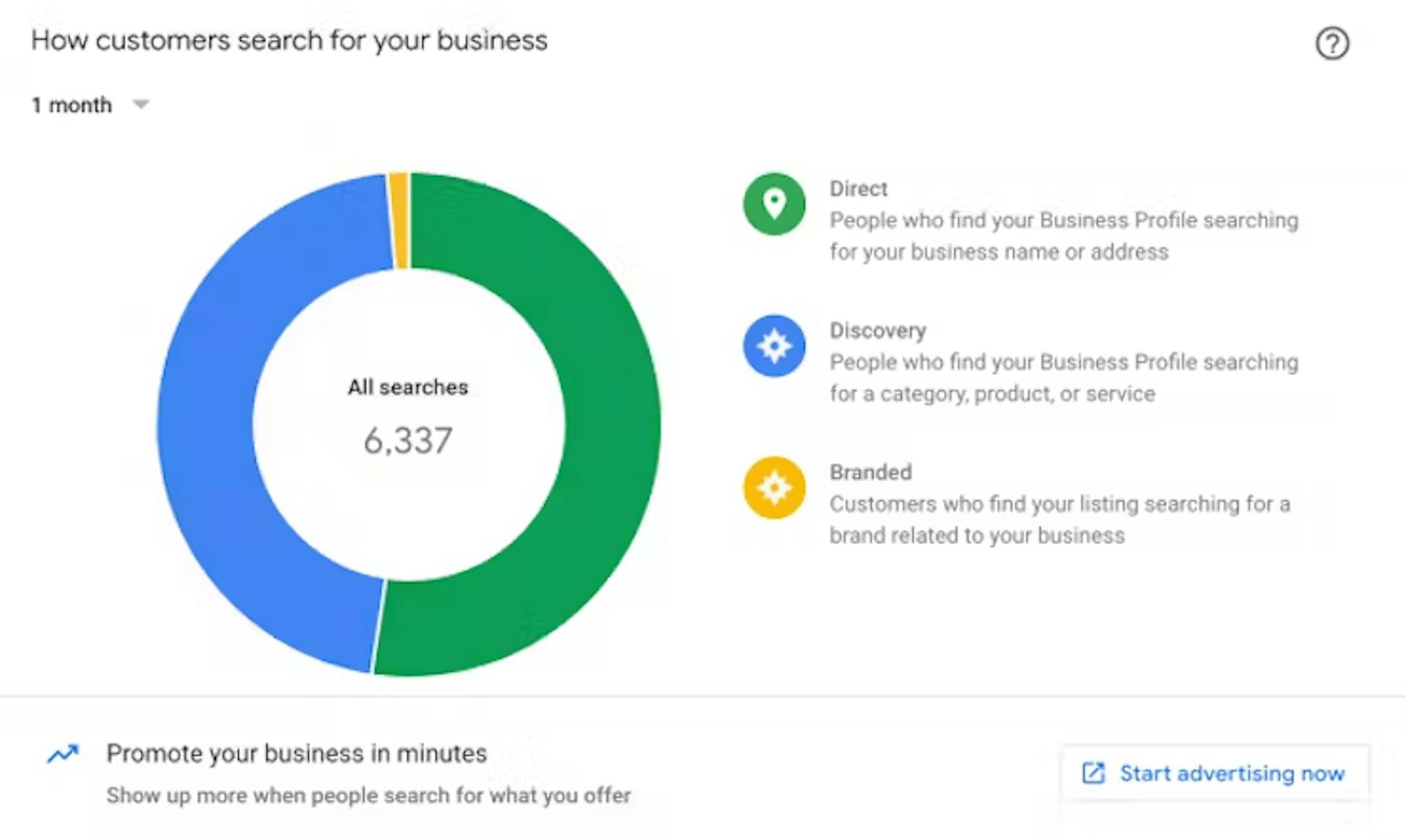The width and height of the screenshot is (1406, 840).
Task: Click Promote your business in minutes heading
Action: [297, 754]
